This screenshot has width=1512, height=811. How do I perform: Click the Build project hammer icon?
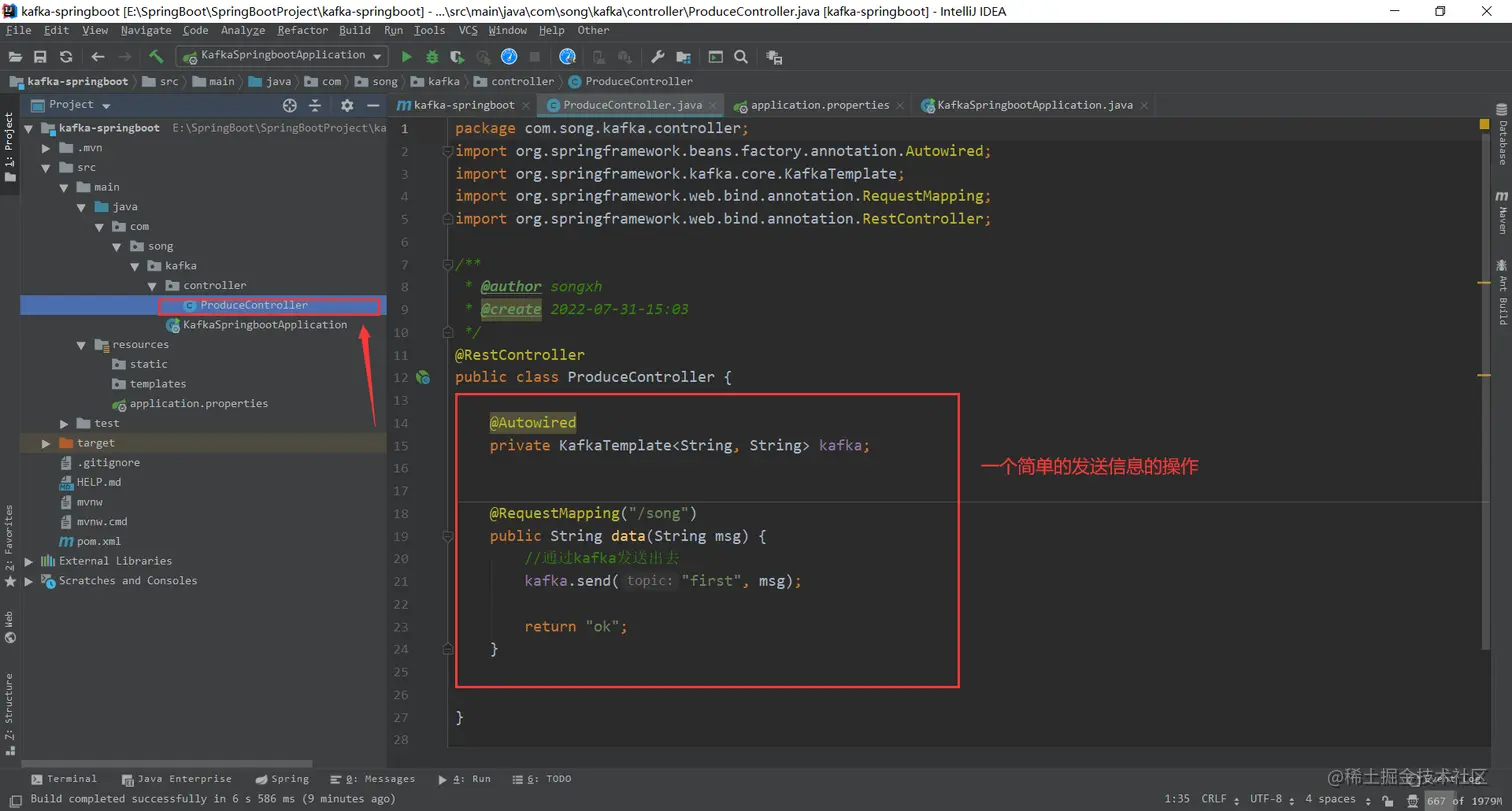coord(156,57)
